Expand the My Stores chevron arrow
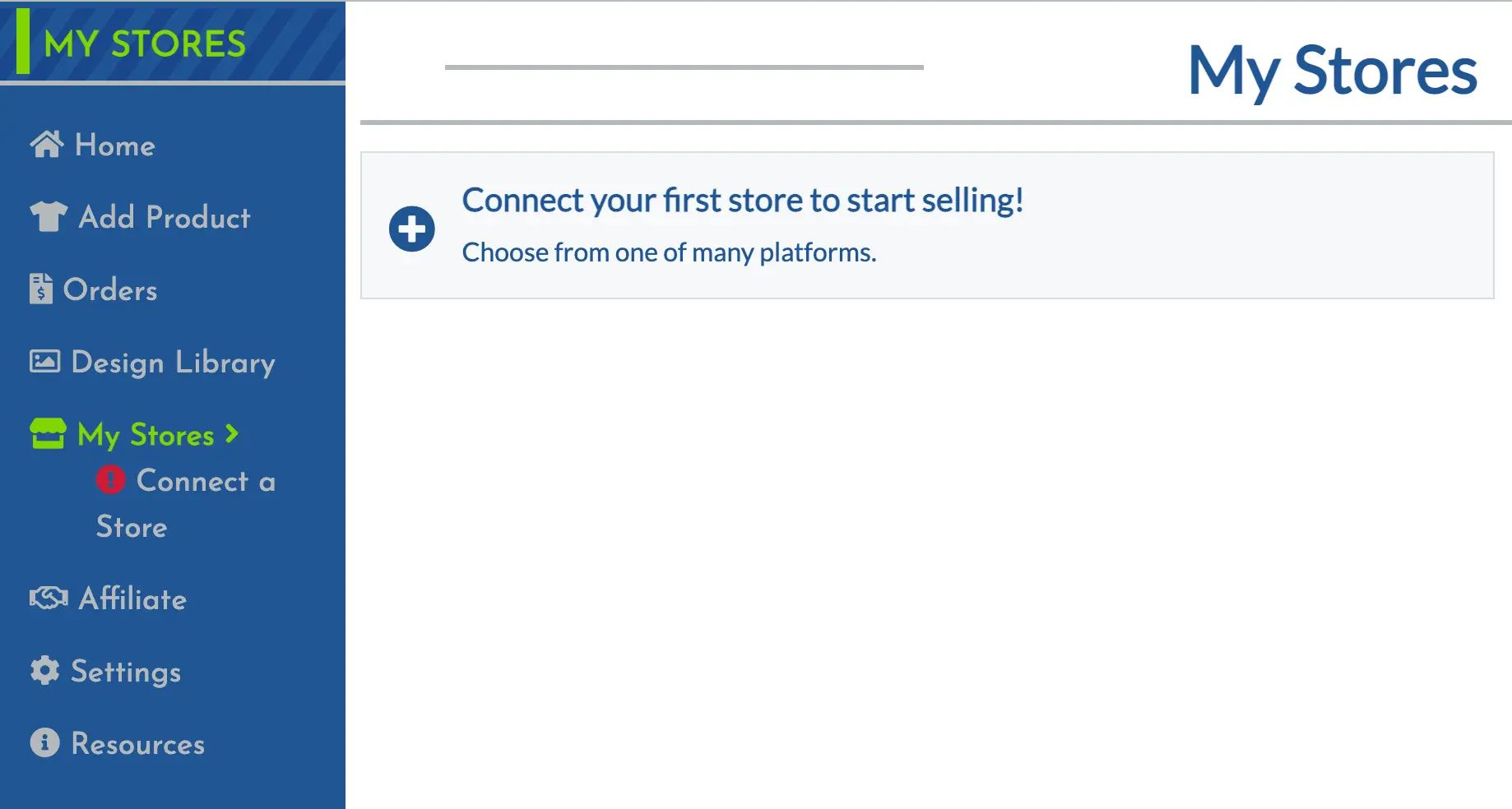 coord(233,433)
